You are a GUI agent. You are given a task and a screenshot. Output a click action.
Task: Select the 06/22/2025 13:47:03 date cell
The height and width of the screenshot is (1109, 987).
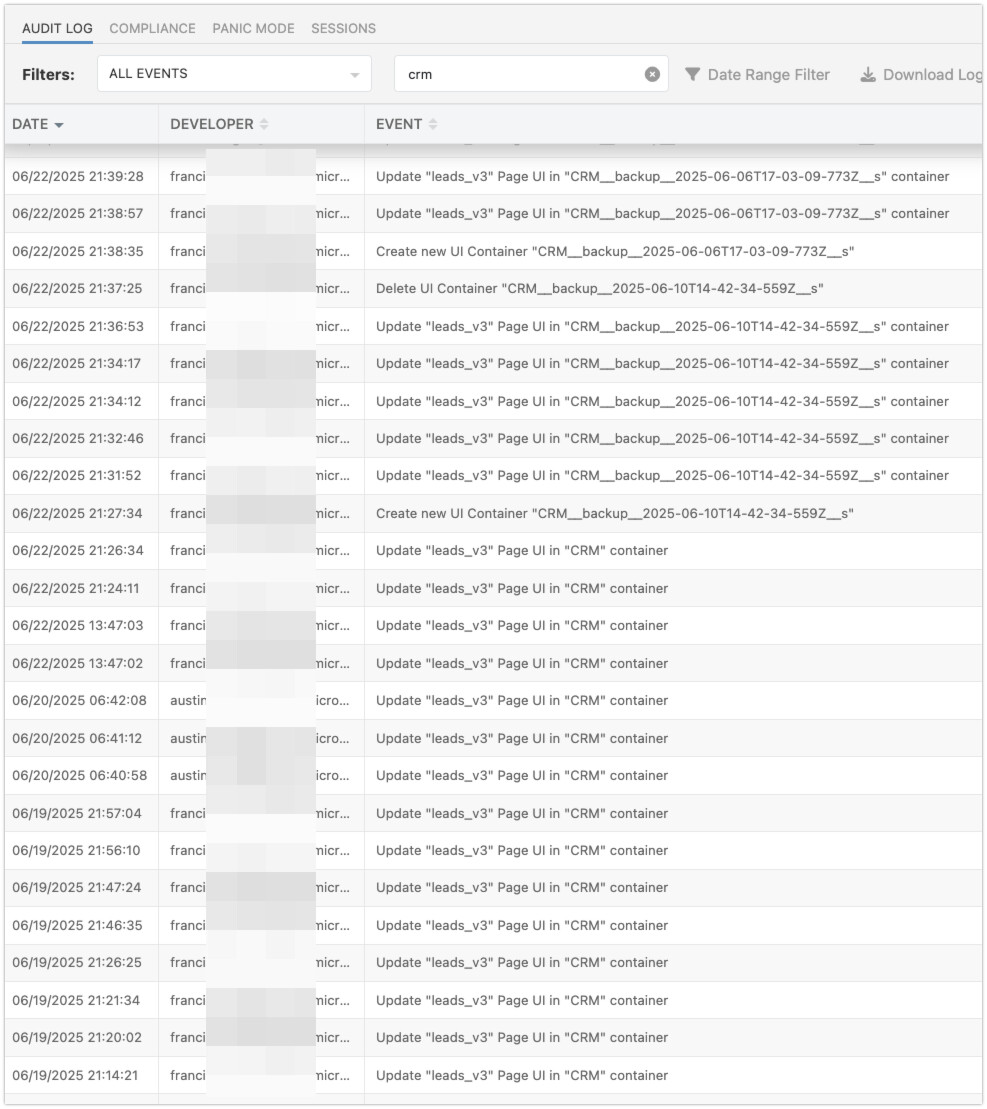(x=78, y=626)
